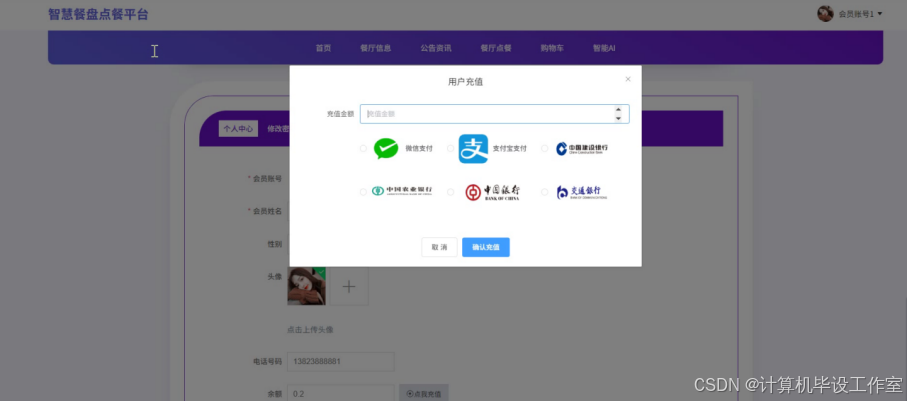Click the red Bank of China logo
Viewport: 907px width, 401px height.
point(492,192)
